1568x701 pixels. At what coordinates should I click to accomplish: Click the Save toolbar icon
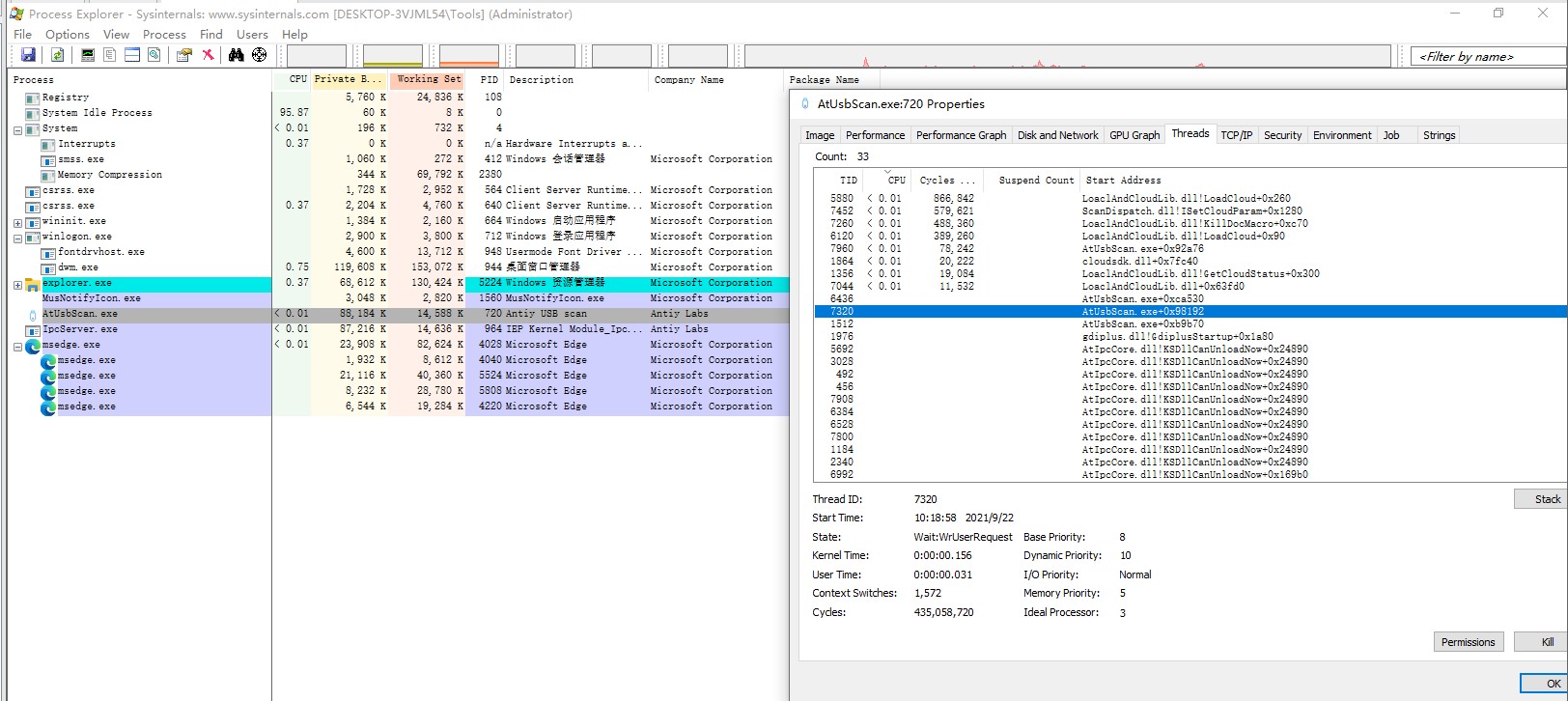click(28, 55)
